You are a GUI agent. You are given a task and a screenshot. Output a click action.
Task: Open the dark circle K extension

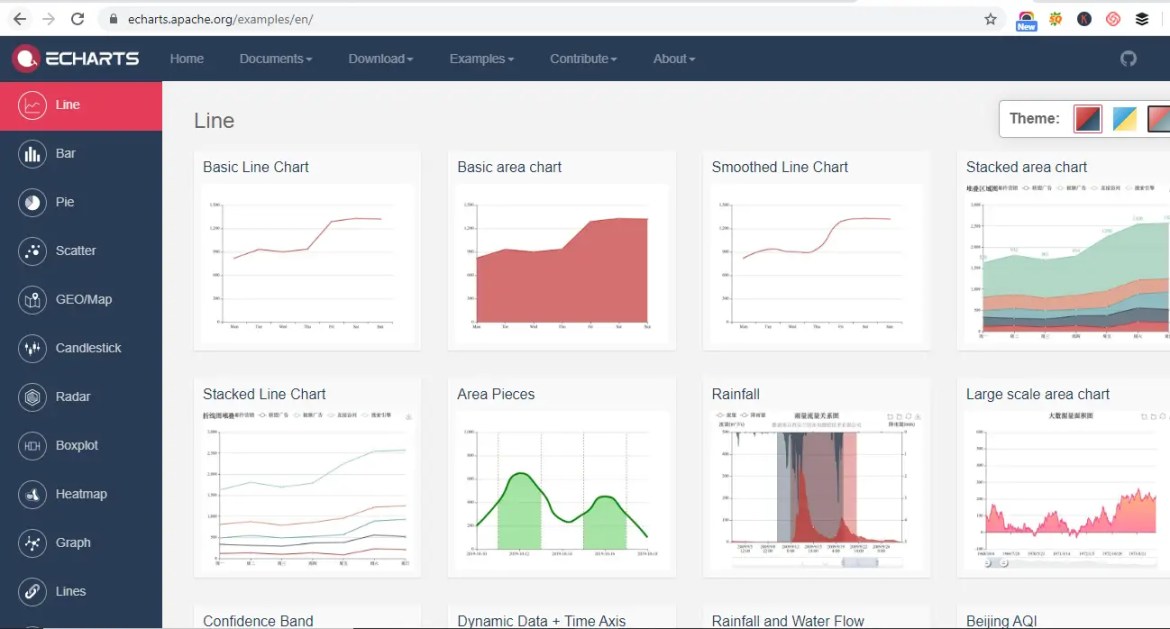(1084, 19)
